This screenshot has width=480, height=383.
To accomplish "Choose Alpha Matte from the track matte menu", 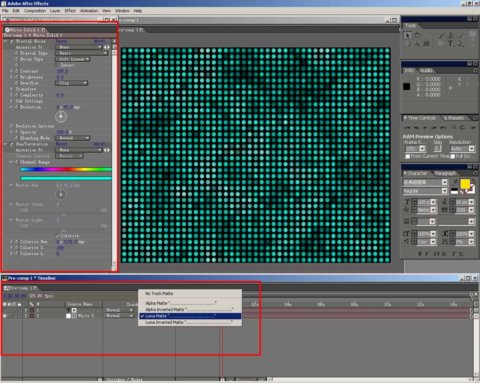I will (x=190, y=303).
